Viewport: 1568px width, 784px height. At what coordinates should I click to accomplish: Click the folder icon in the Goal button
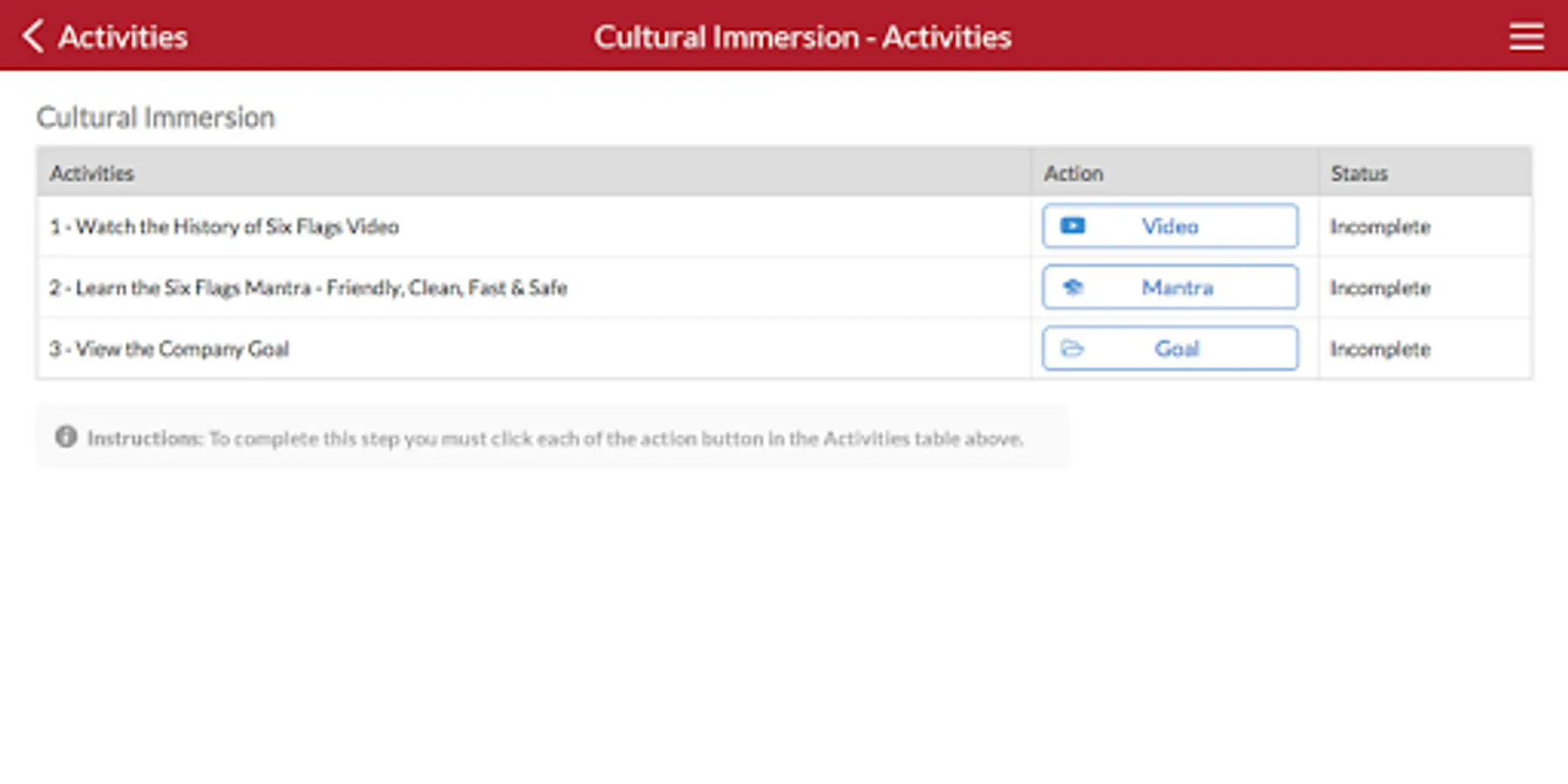[x=1072, y=349]
